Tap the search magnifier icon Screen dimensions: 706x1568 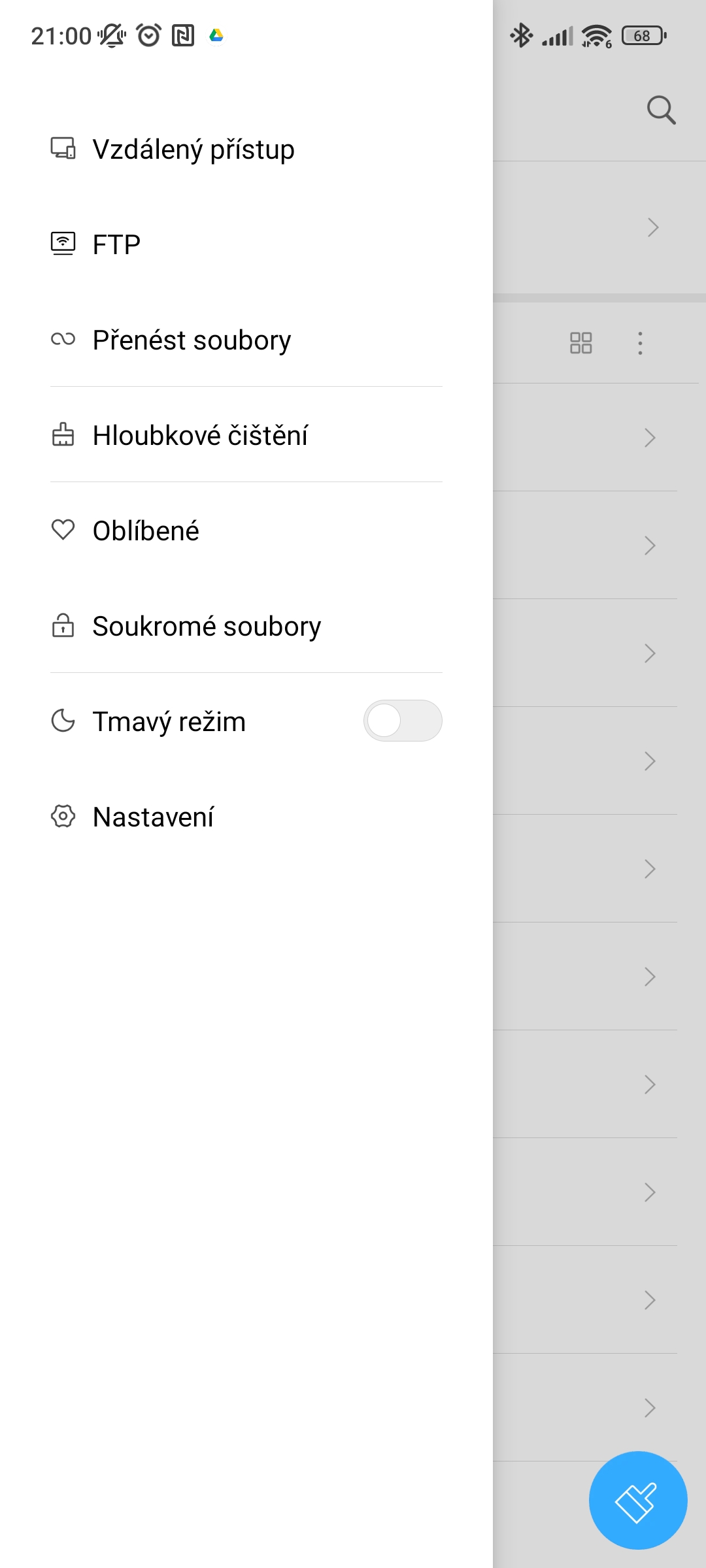[661, 110]
